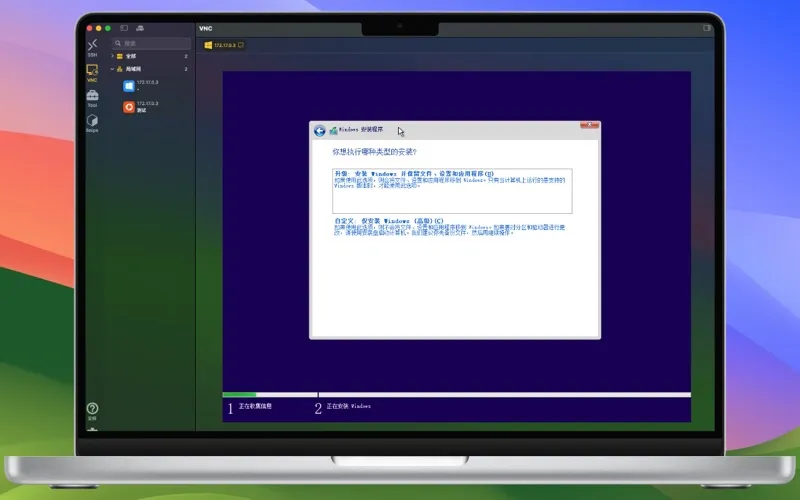The width and height of the screenshot is (800, 500).
Task: Click the count 2 next to 全部
Action: pyautogui.click(x=186, y=56)
